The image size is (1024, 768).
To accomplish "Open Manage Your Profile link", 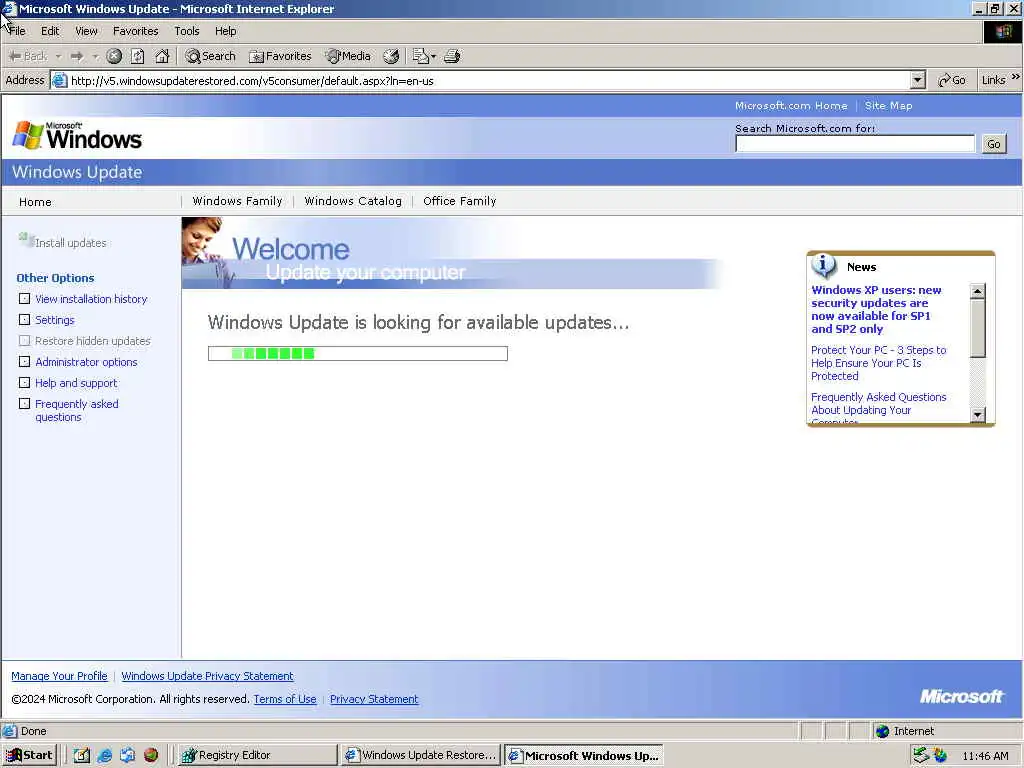I will [59, 676].
